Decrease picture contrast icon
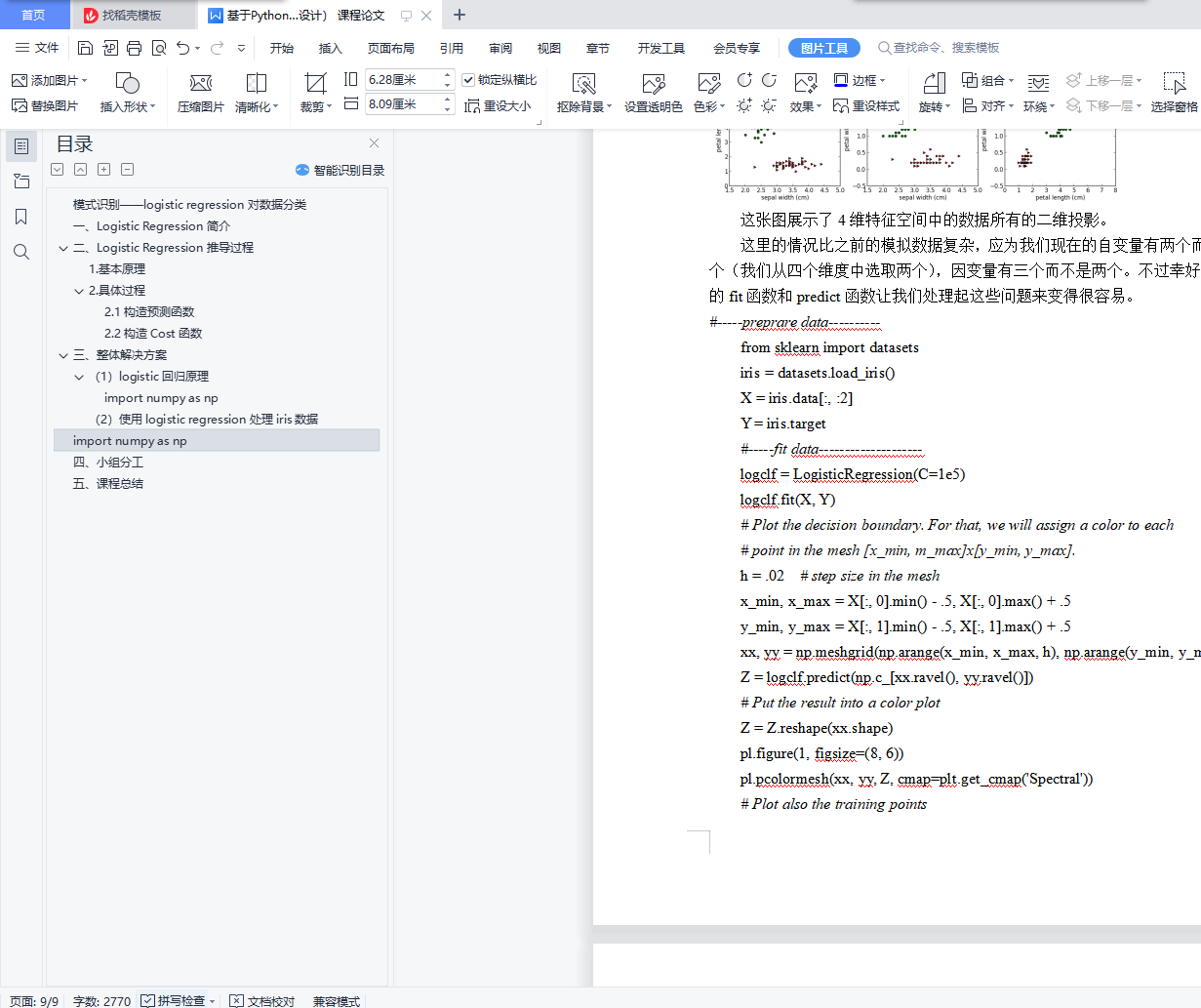The image size is (1201, 1008). [x=769, y=80]
